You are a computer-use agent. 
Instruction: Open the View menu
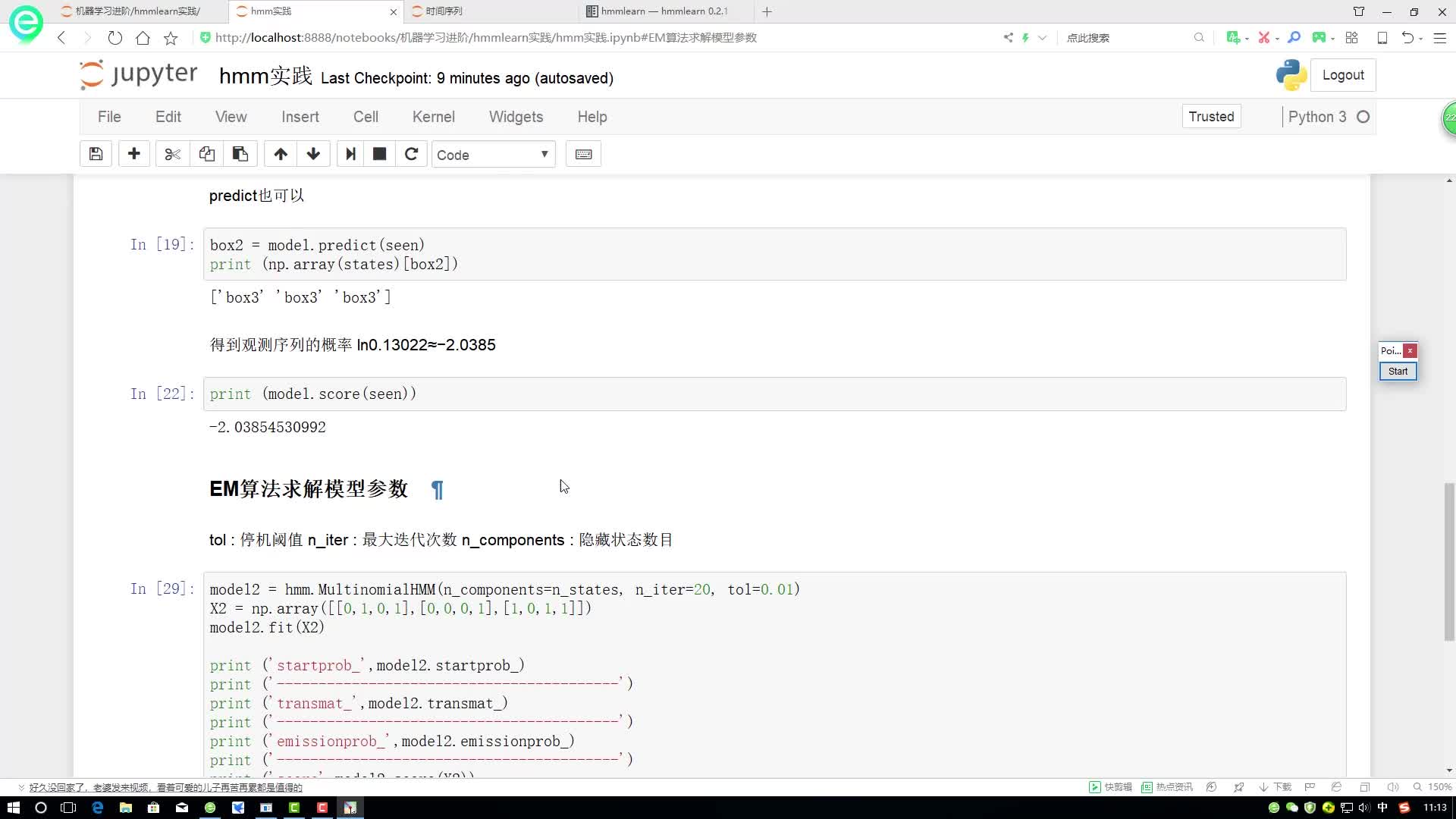pos(231,117)
